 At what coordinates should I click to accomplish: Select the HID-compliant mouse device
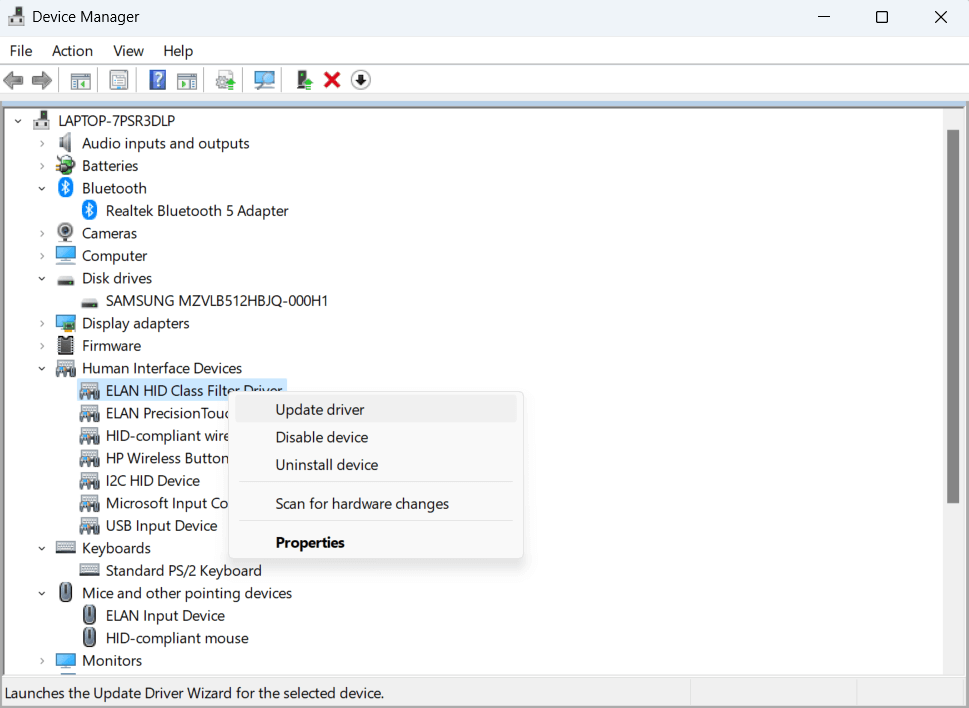pos(177,638)
